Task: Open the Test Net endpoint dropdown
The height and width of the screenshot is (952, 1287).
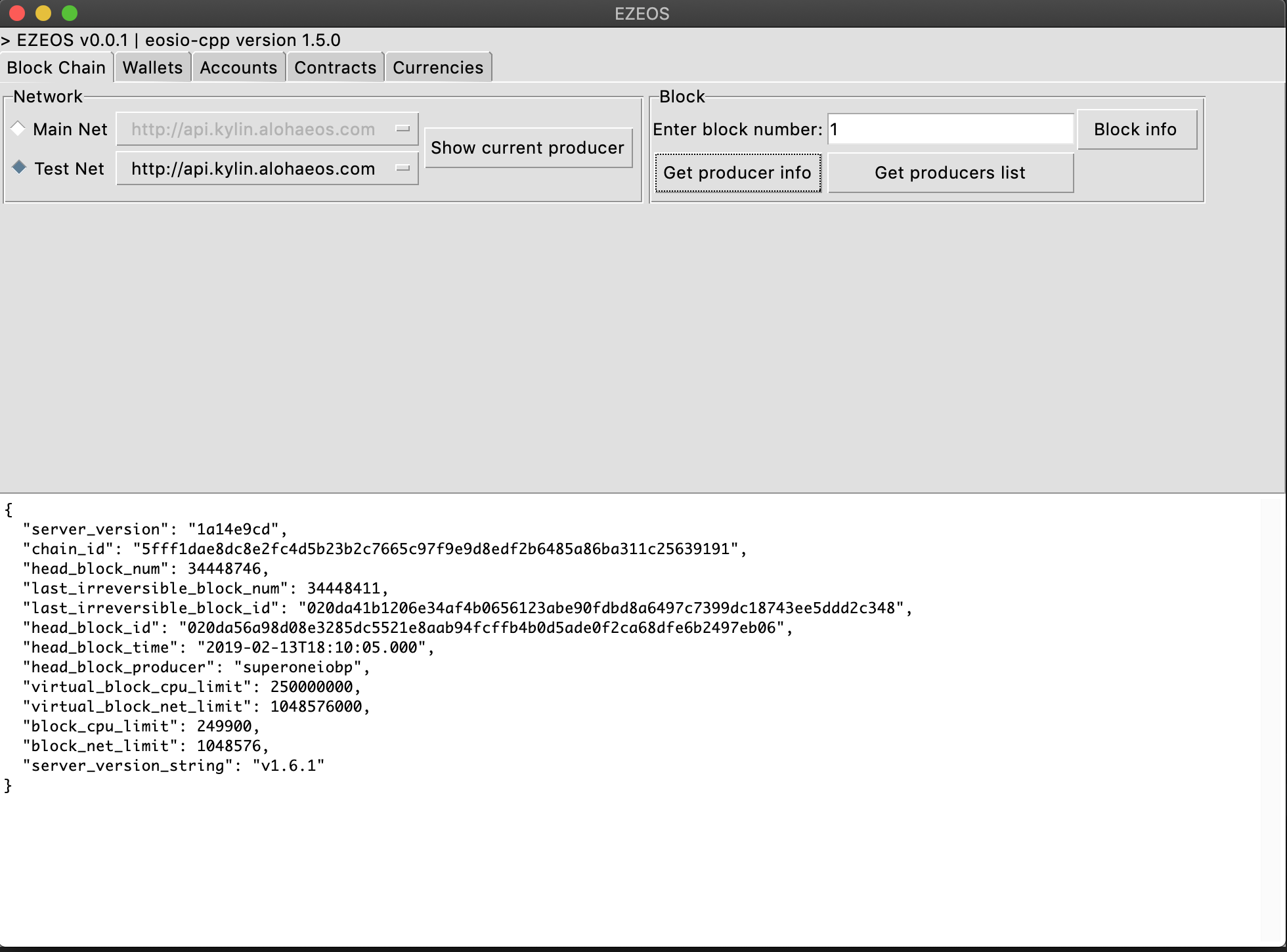Action: tap(267, 169)
